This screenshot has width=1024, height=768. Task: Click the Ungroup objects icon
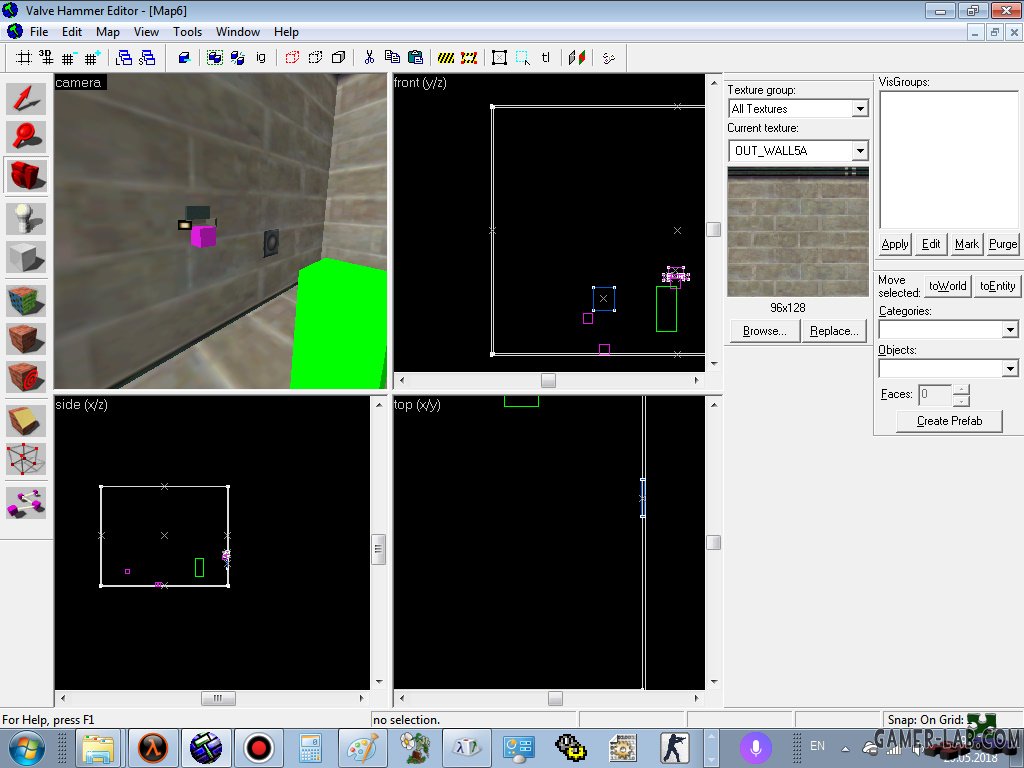click(238, 58)
